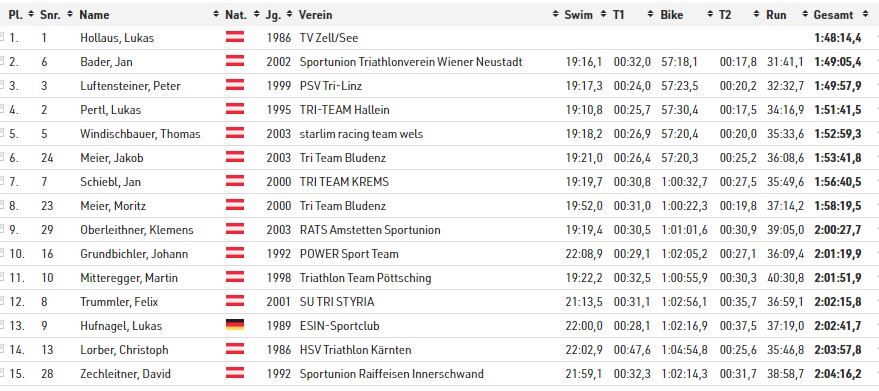Sort by Bike time arrows
Image resolution: width=879 pixels, height=391 pixels.
pyautogui.click(x=710, y=15)
